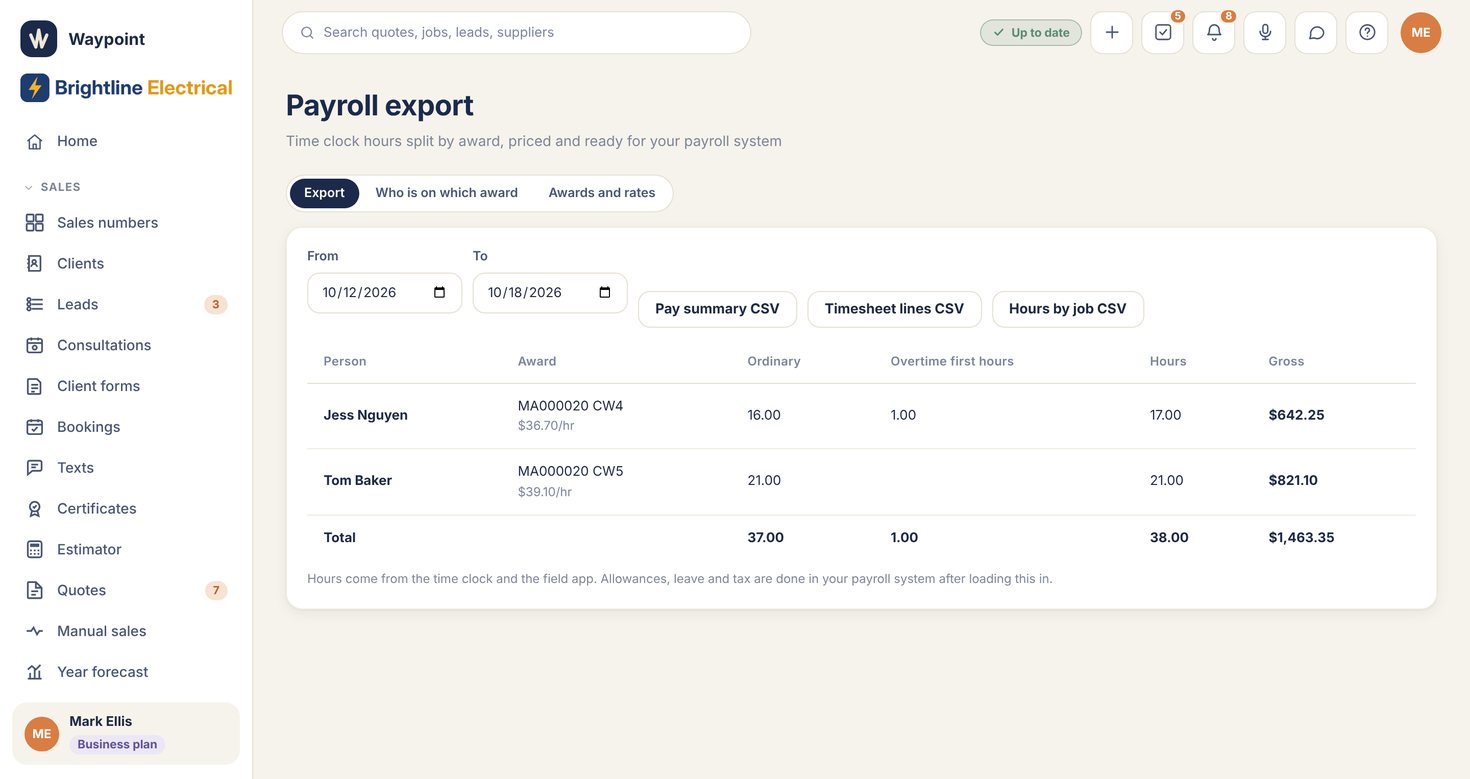Select the Bookings calendar-check icon
The image size is (1470, 779).
35,427
